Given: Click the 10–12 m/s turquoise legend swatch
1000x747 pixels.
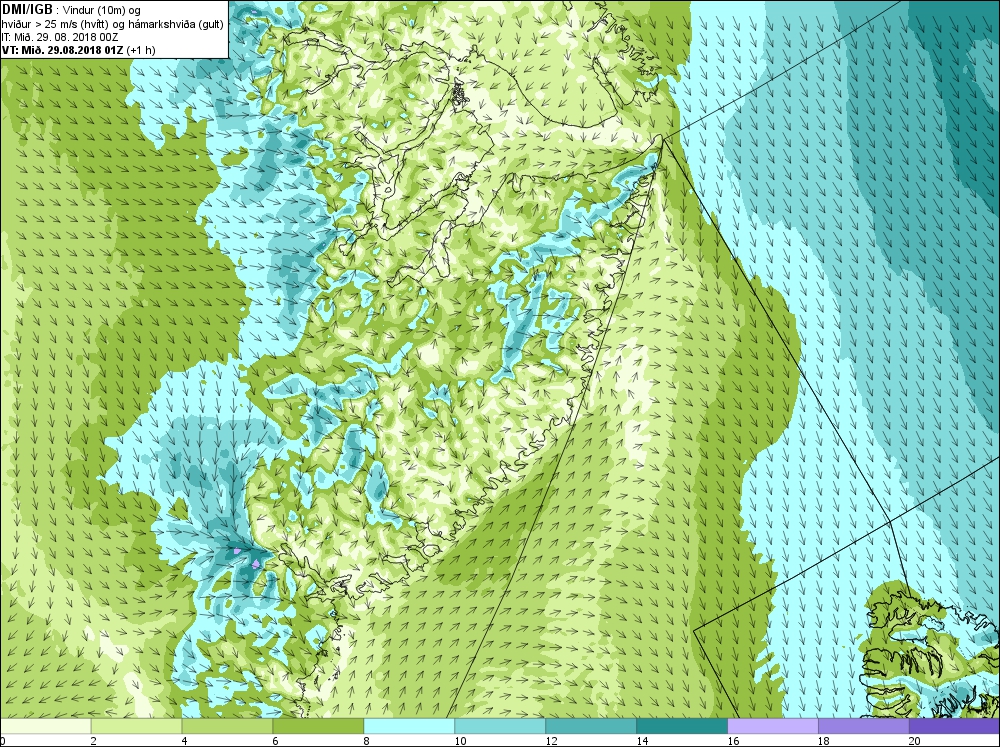Looking at the screenshot, I should click(x=500, y=727).
